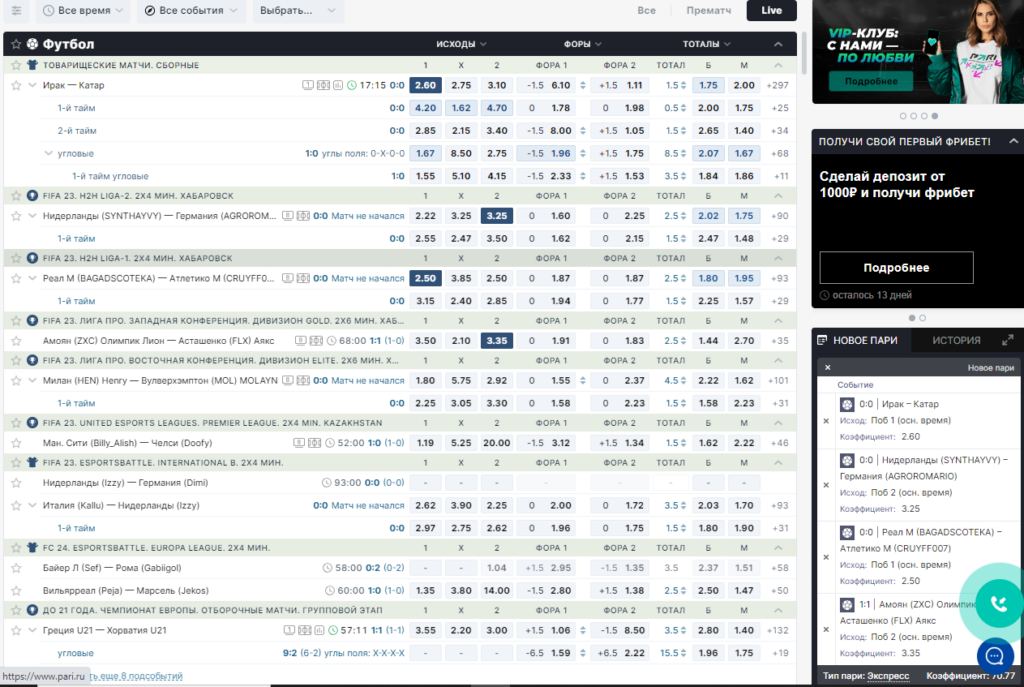Open the phone call support button

(998, 603)
